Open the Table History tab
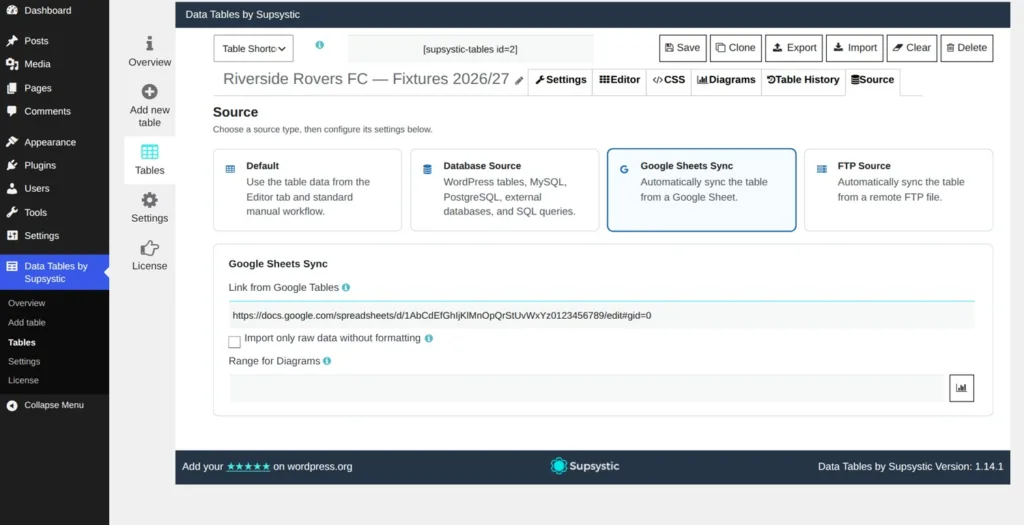This screenshot has width=1024, height=525. click(803, 80)
